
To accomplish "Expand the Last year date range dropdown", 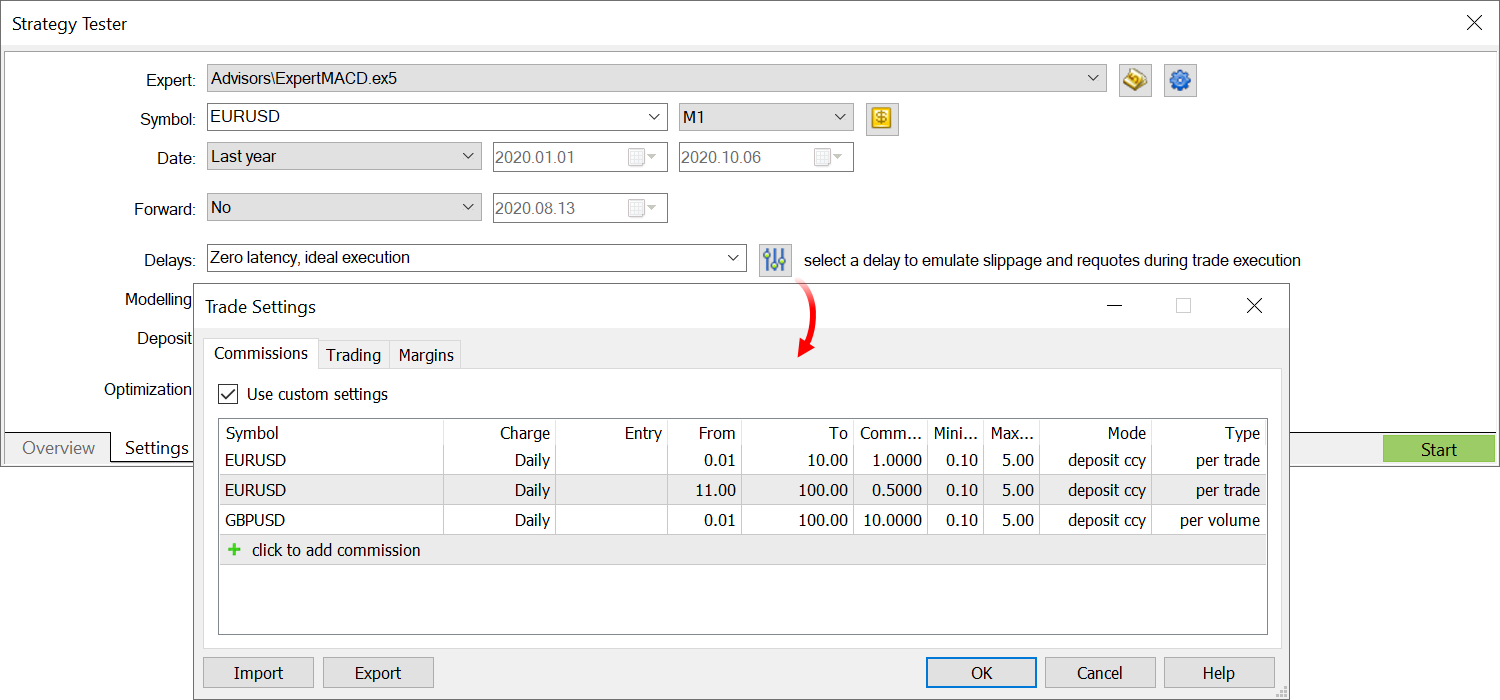I will tap(467, 156).
